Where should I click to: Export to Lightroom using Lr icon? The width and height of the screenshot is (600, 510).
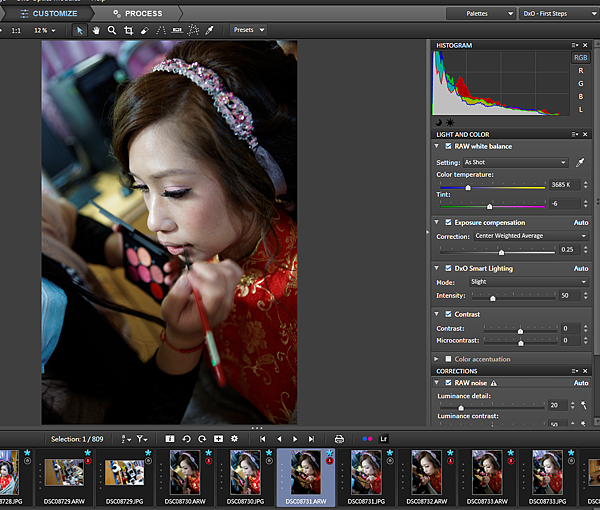[x=383, y=439]
